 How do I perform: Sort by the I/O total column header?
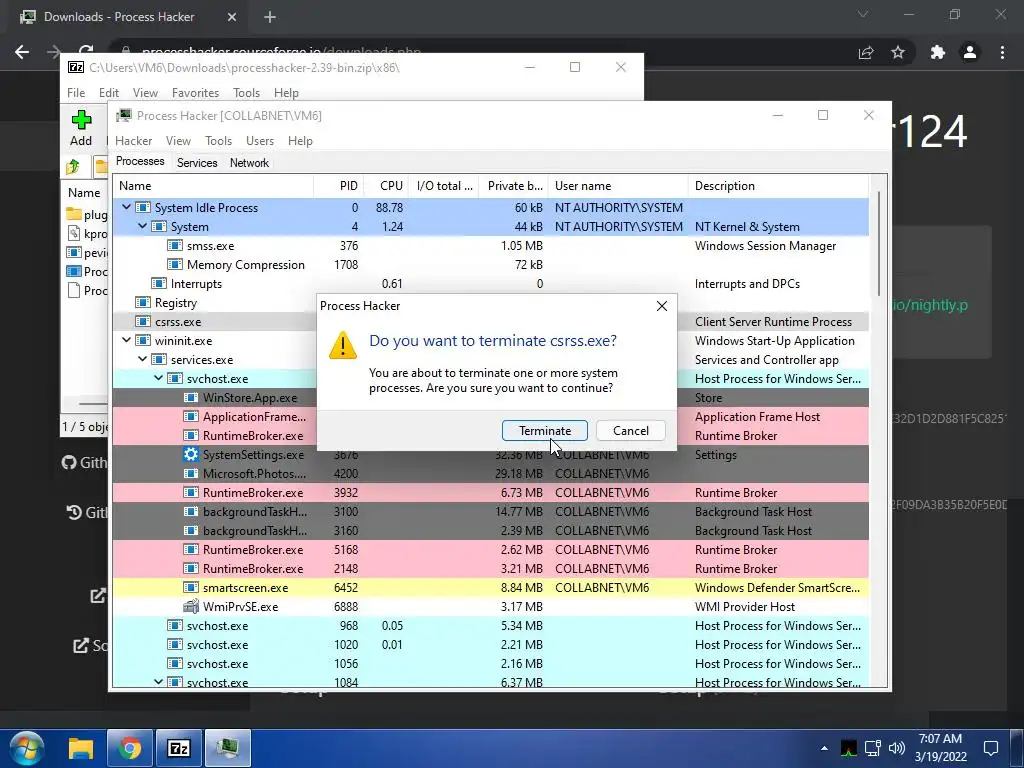pos(443,185)
